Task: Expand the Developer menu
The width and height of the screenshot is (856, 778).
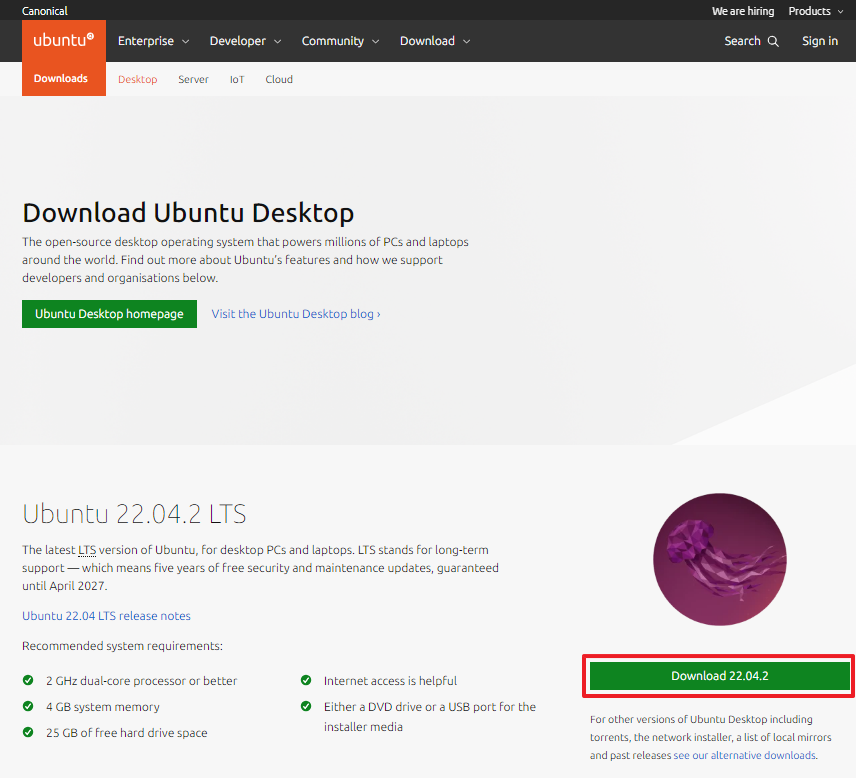Action: tap(245, 41)
